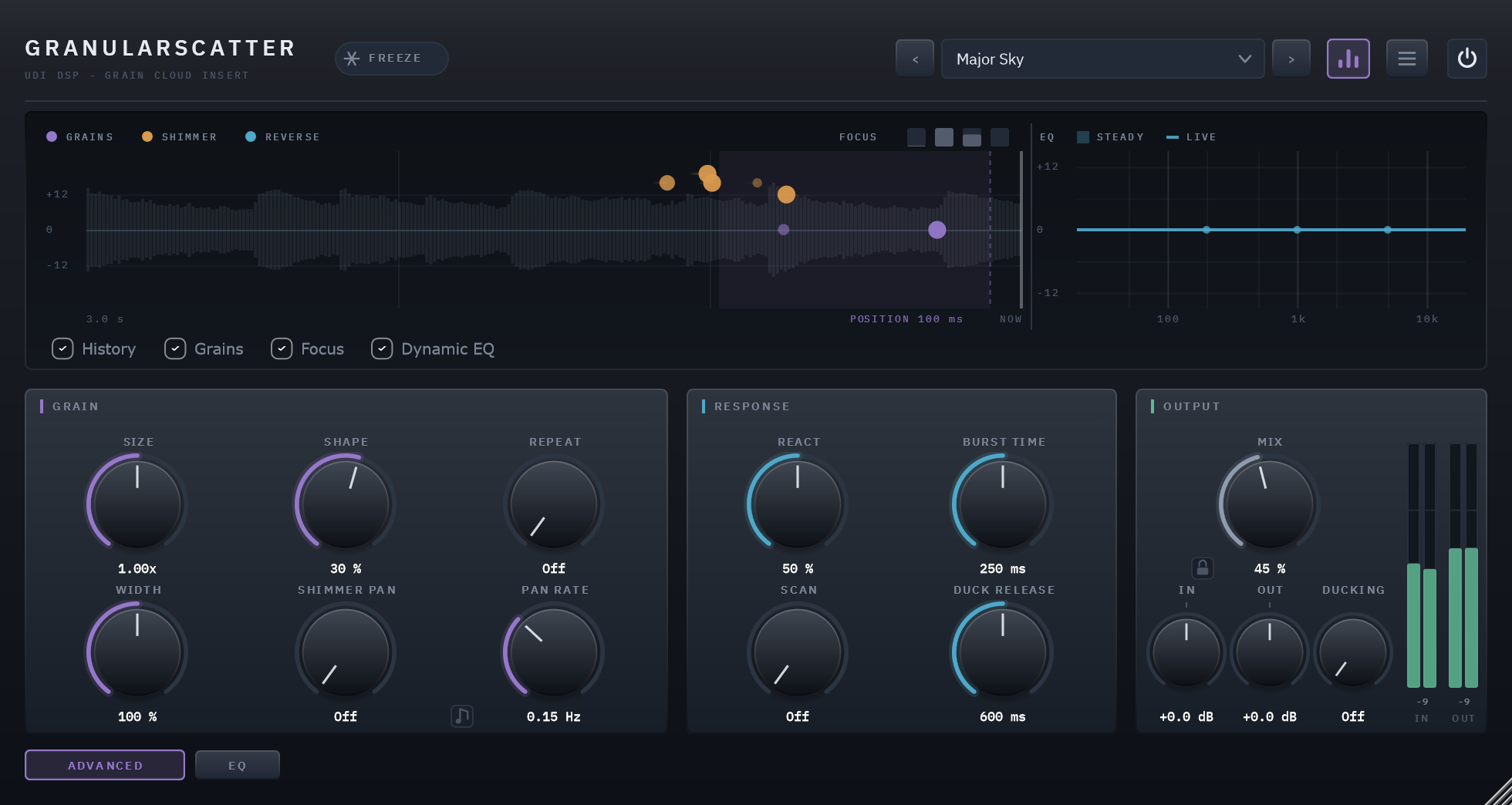This screenshot has height=805, width=1512.
Task: Click the Live EQ legend line
Action: click(x=1173, y=137)
